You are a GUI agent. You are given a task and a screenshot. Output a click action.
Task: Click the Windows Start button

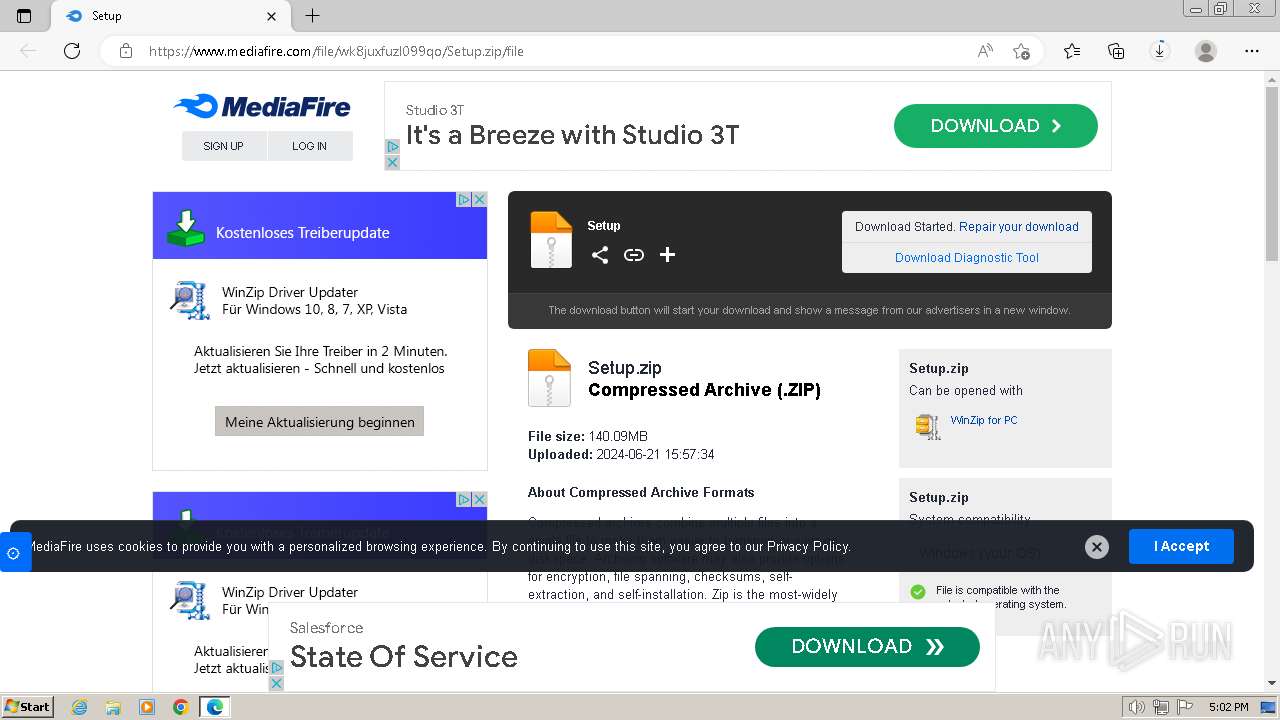pos(28,707)
